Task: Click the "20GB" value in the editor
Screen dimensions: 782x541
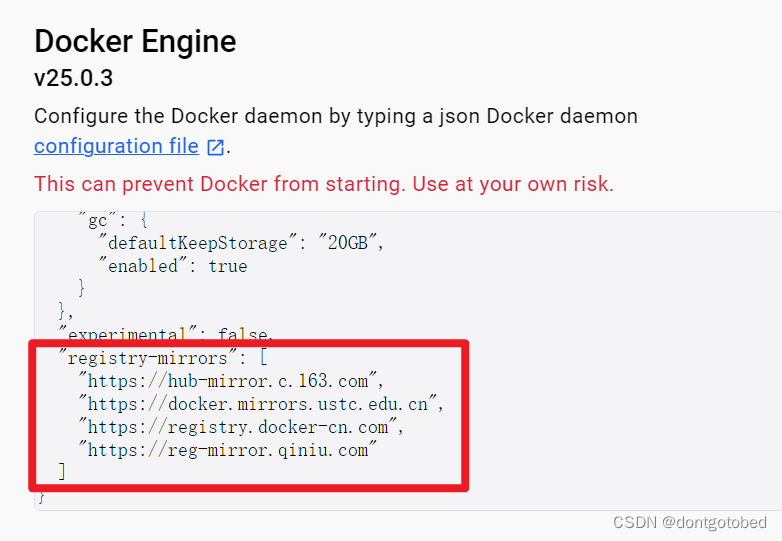Action: pyautogui.click(x=347, y=243)
